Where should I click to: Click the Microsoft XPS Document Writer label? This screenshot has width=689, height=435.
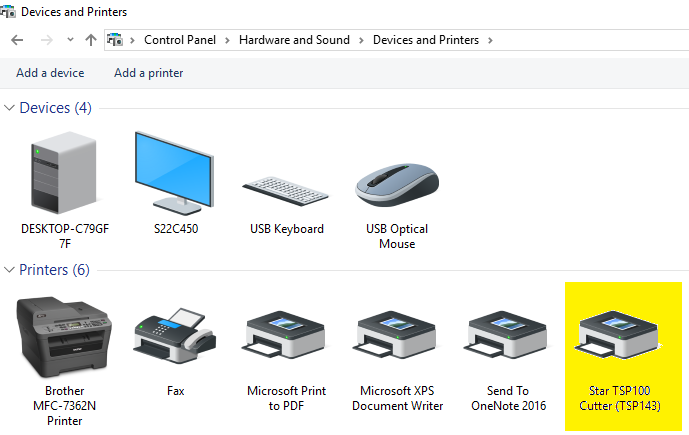(397, 398)
